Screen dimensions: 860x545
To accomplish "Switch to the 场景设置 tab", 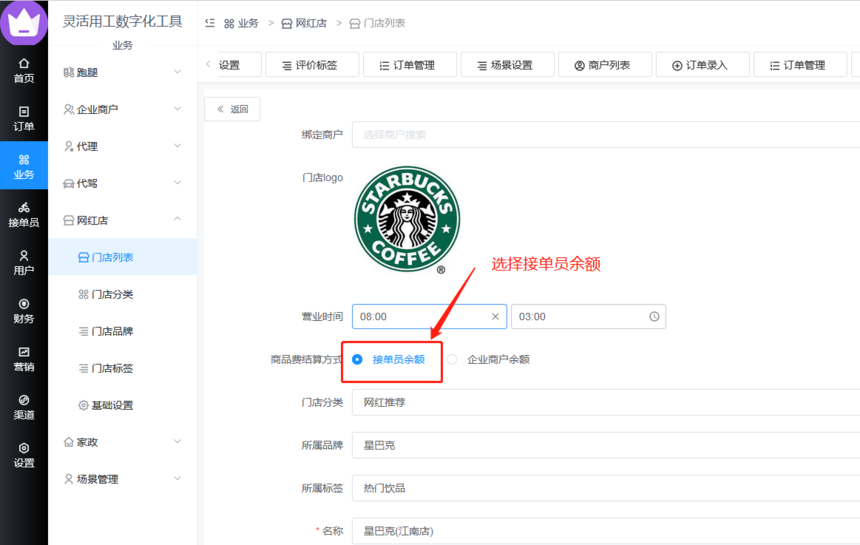I will (x=507, y=65).
